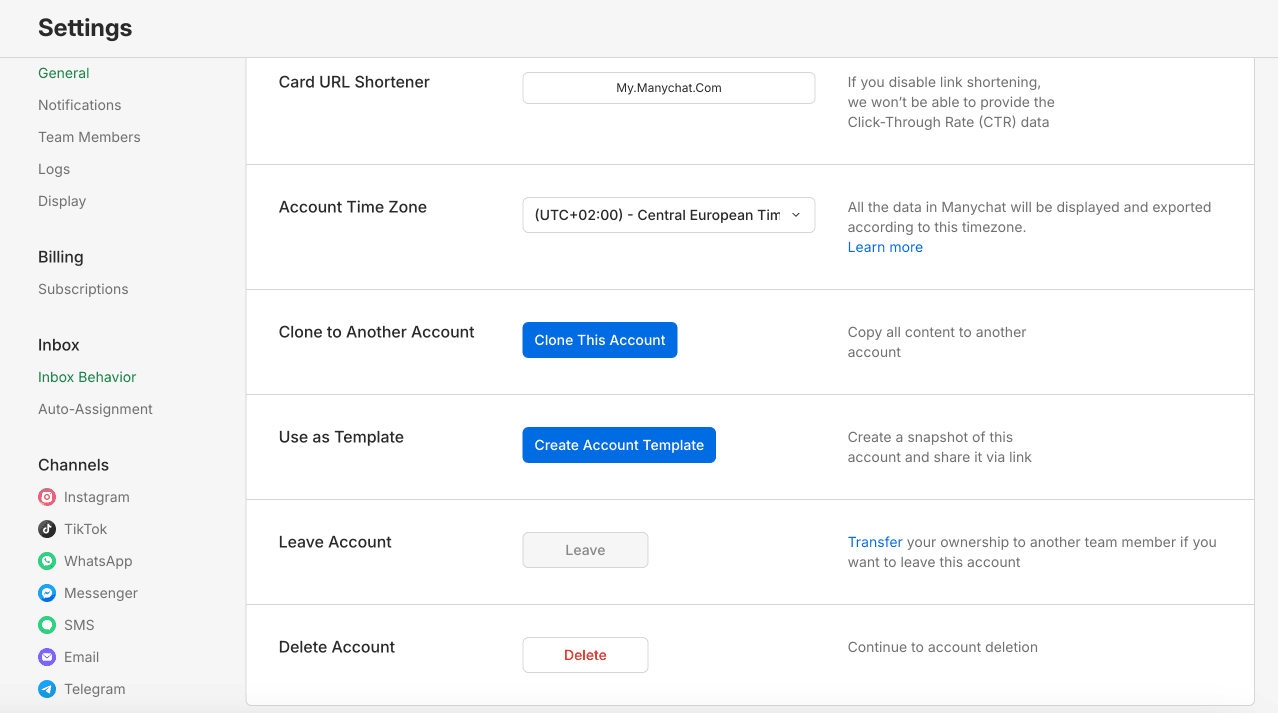
Task: Click the WhatsApp channel icon
Action: tap(47, 561)
